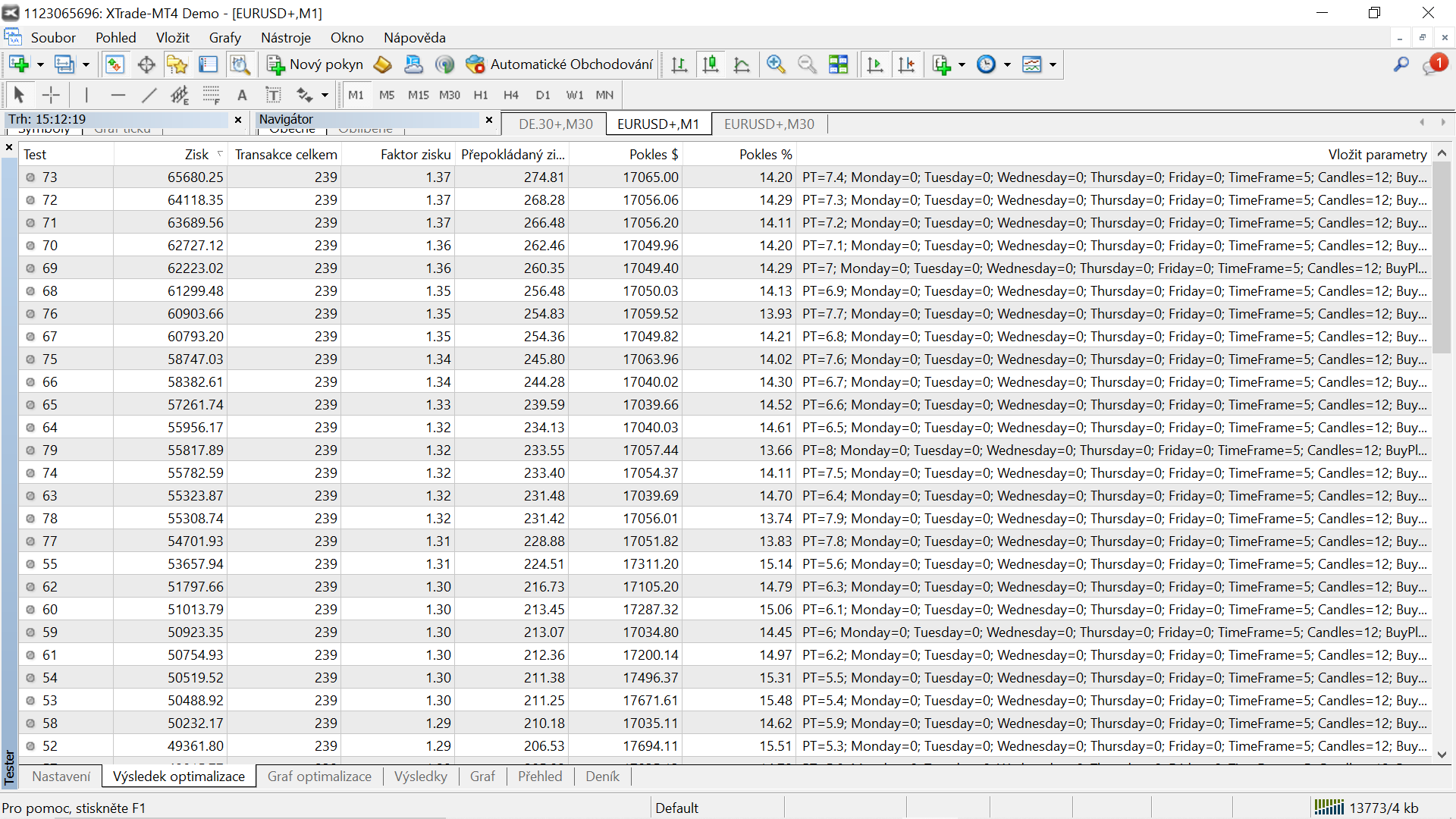
Task: Sort results by Zisk column header
Action: 196,154
